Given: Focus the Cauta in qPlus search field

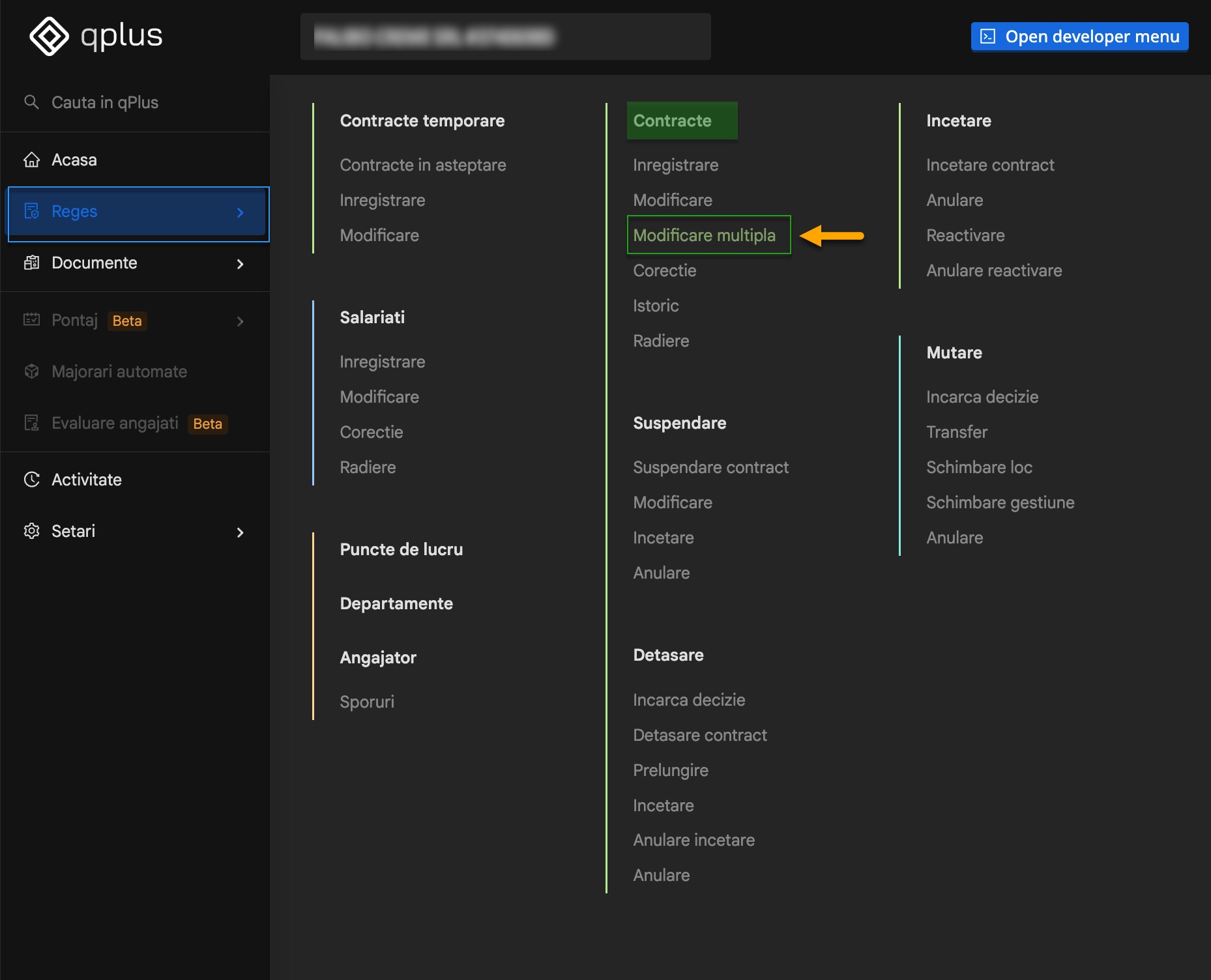Looking at the screenshot, I should pos(135,102).
